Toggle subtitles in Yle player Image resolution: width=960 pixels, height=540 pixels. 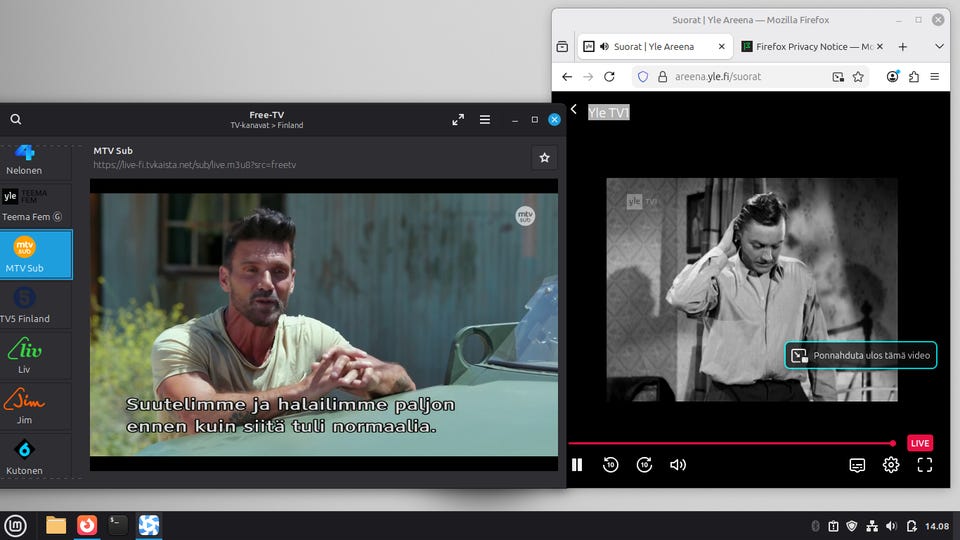857,465
